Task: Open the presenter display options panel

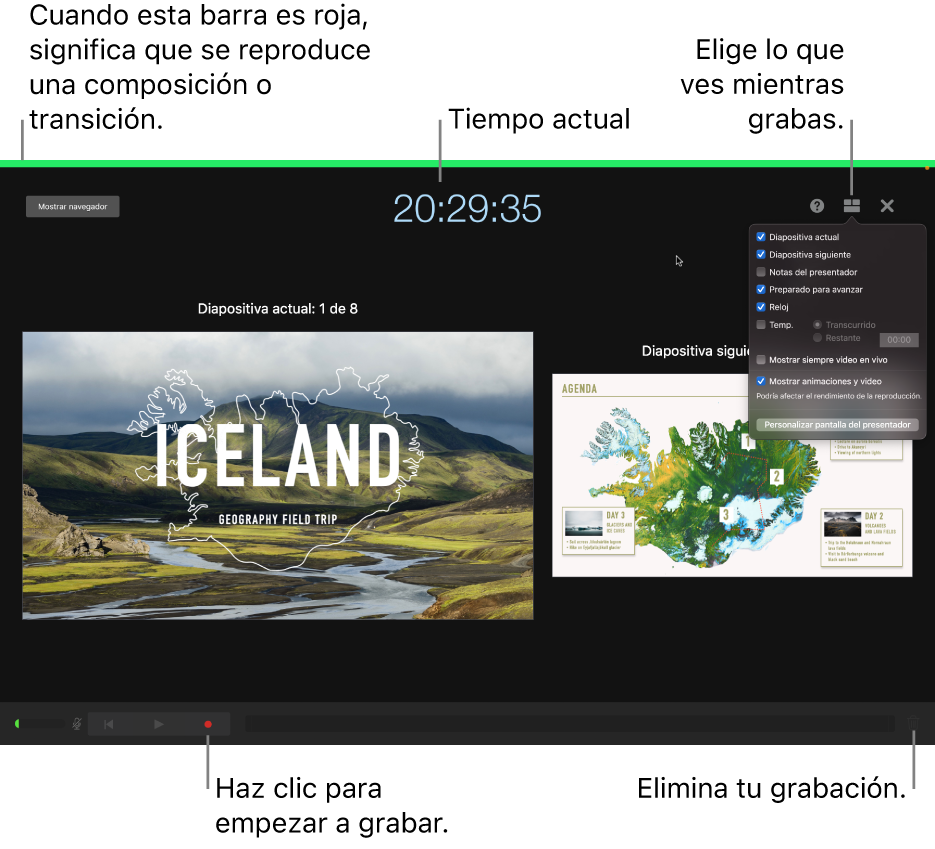Action: coord(851,205)
